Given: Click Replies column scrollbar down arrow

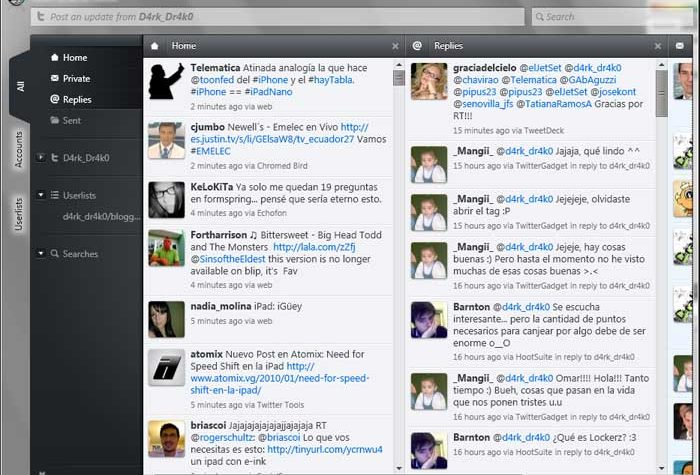Looking at the screenshot, I should pos(661,468).
